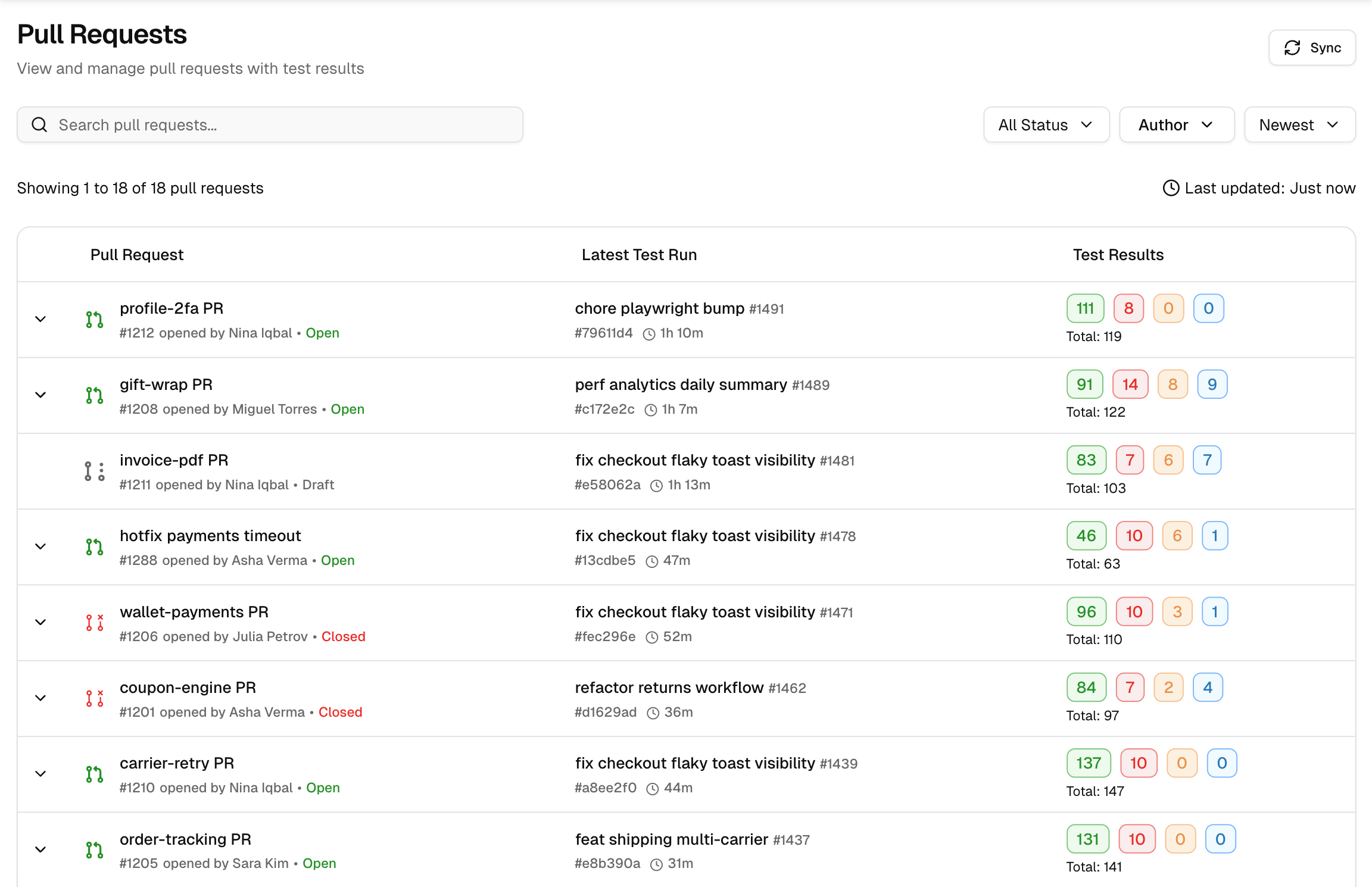
Task: Expand the wallet-payments PR row
Action: [x=40, y=622]
